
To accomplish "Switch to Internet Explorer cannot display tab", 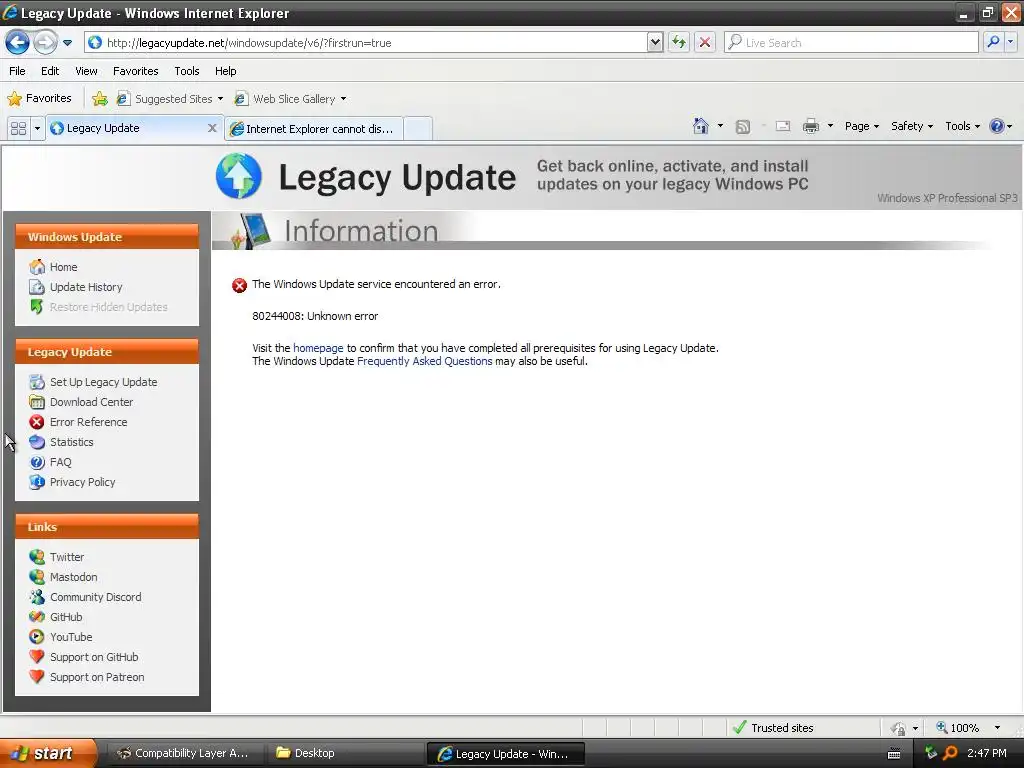I will tap(313, 129).
